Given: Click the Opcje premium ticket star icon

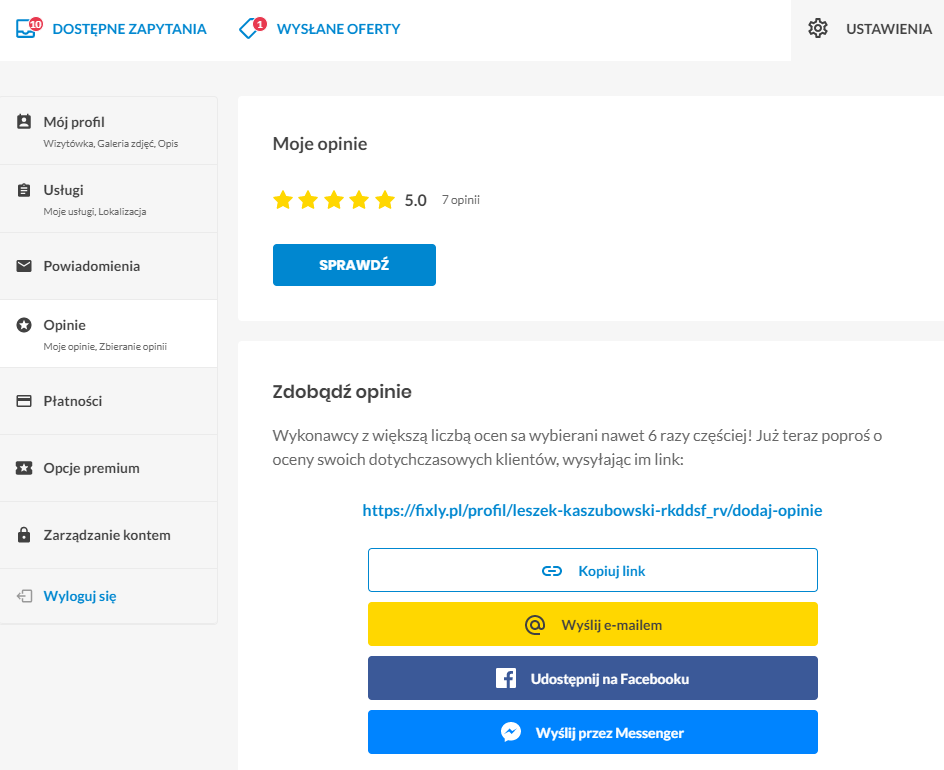Looking at the screenshot, I should (24, 468).
